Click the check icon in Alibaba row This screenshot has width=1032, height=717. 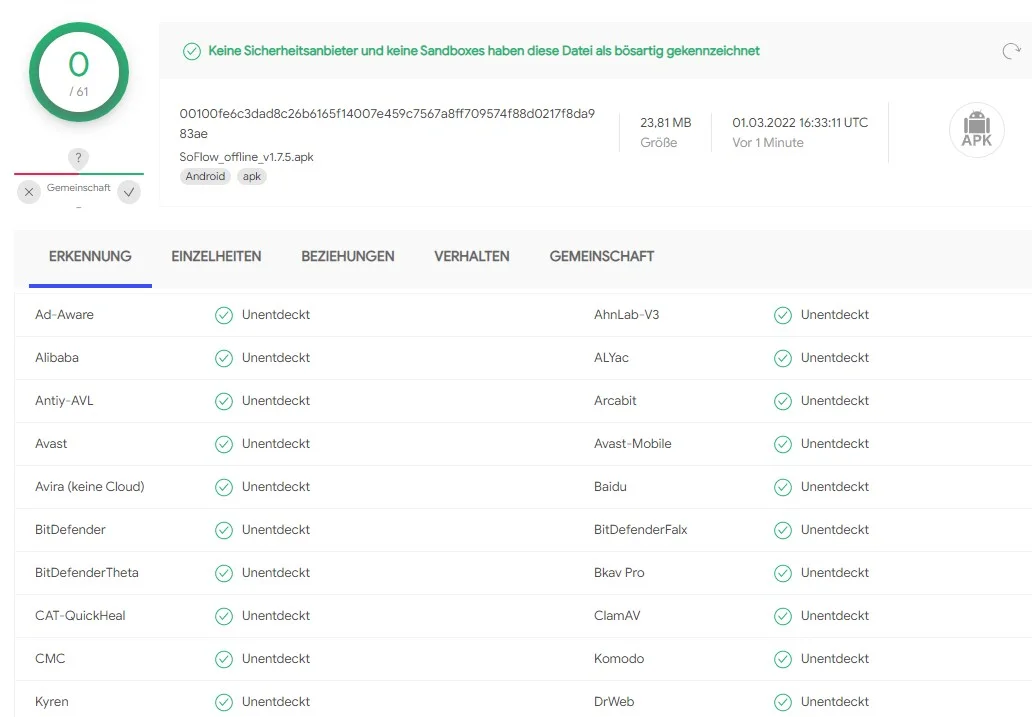point(224,358)
